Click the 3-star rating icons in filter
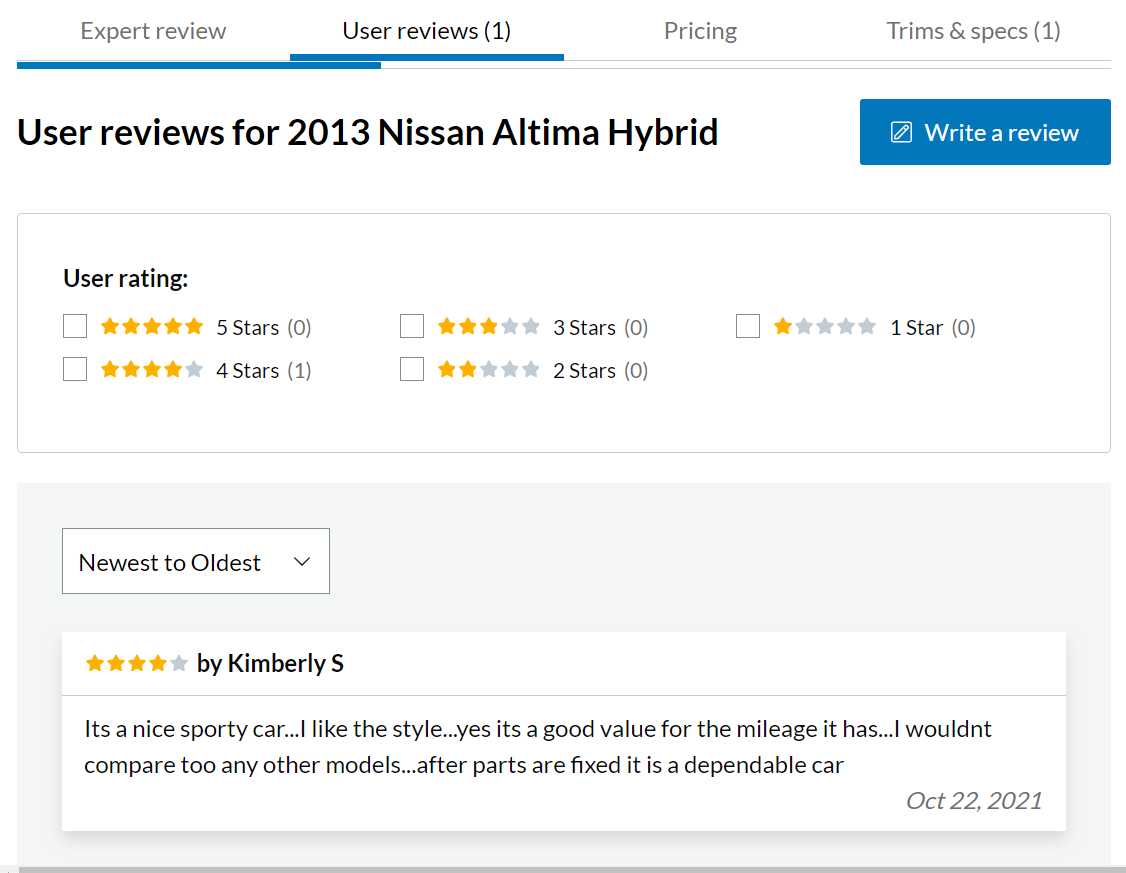This screenshot has height=873, width=1126. click(x=488, y=327)
